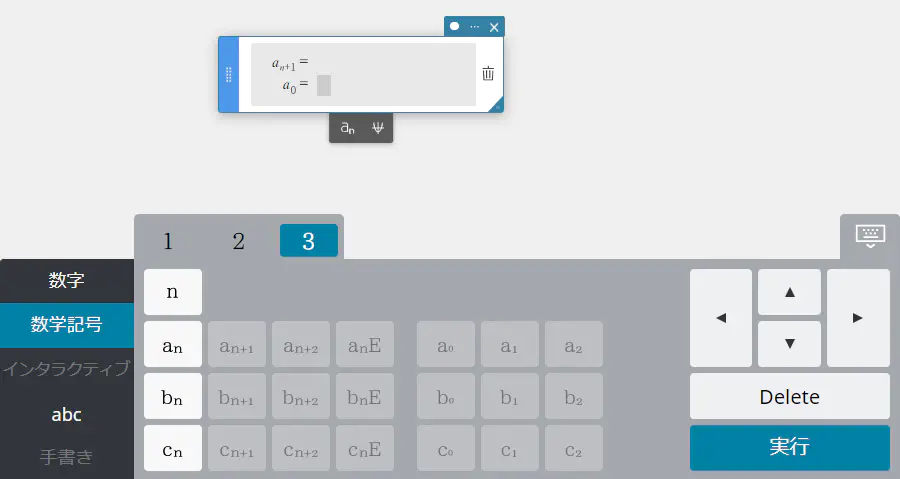
Task: Click the sticky note's blue drag handle
Action: (x=228, y=74)
